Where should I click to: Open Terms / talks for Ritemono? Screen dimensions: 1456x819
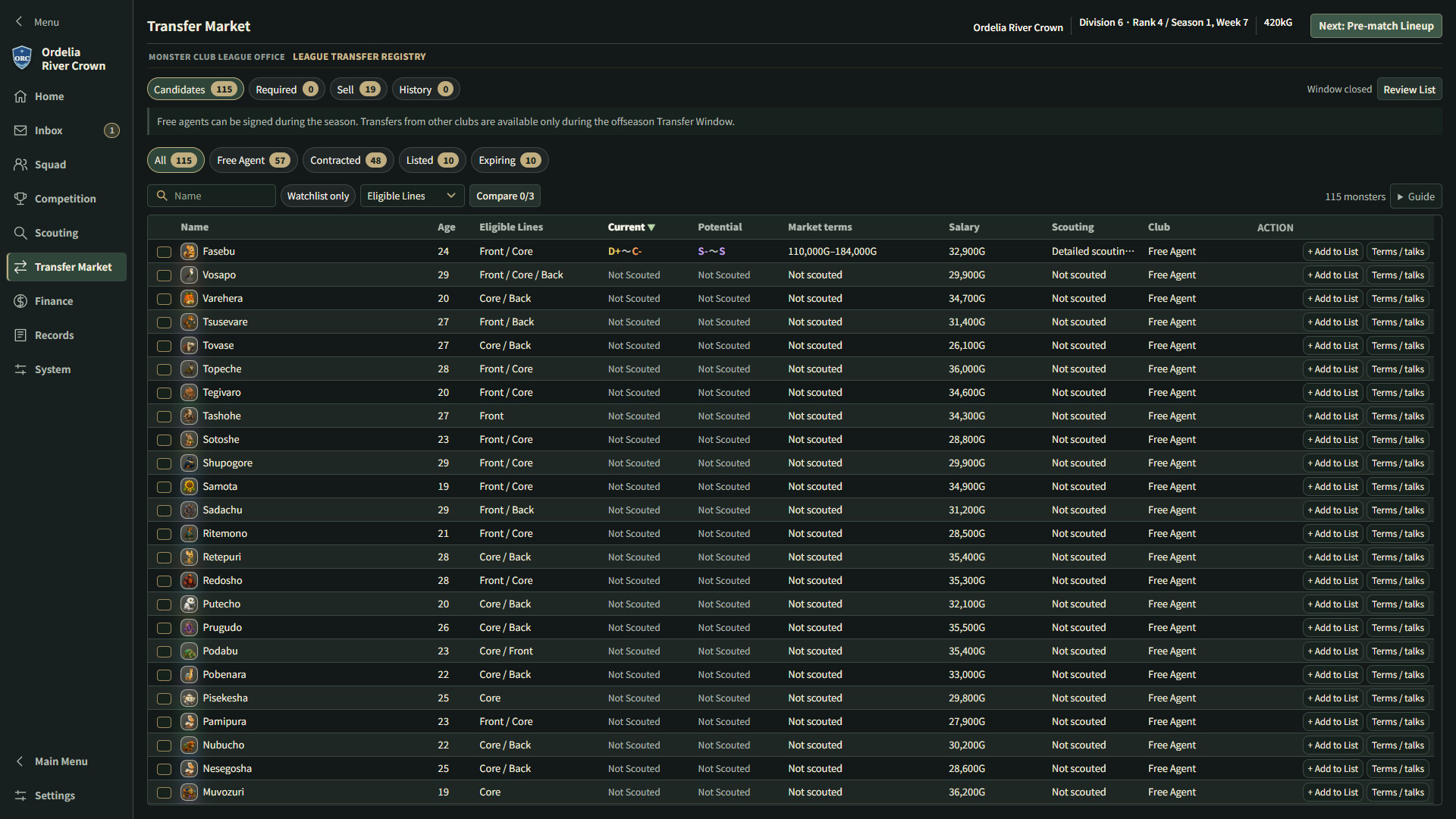pos(1398,534)
